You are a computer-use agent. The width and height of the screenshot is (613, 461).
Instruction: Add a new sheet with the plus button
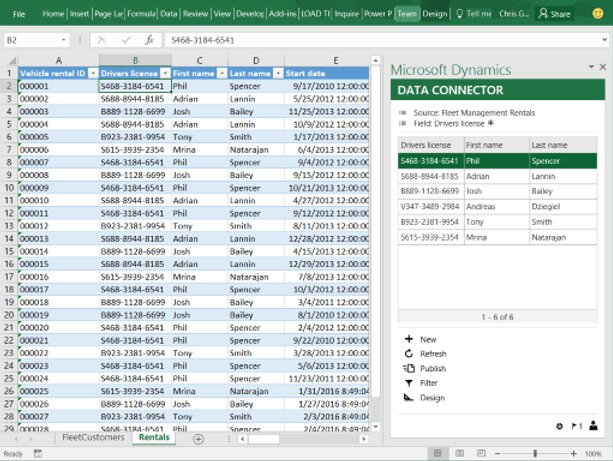click(198, 439)
